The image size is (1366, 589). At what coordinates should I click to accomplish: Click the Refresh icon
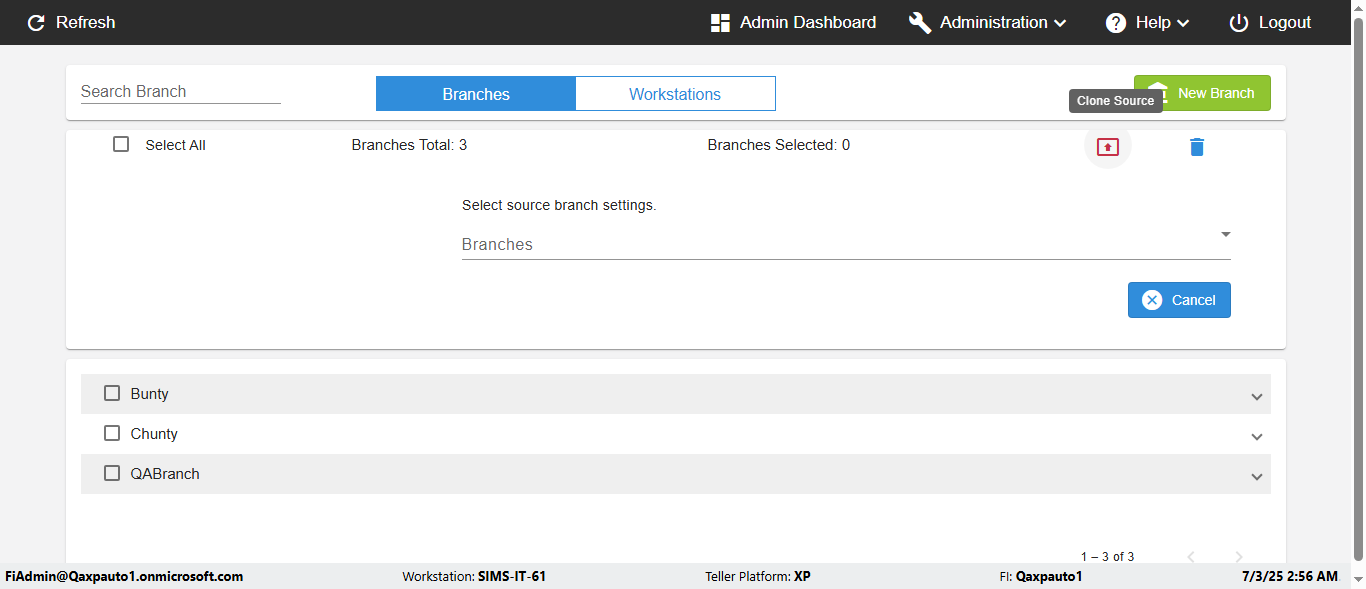point(36,23)
